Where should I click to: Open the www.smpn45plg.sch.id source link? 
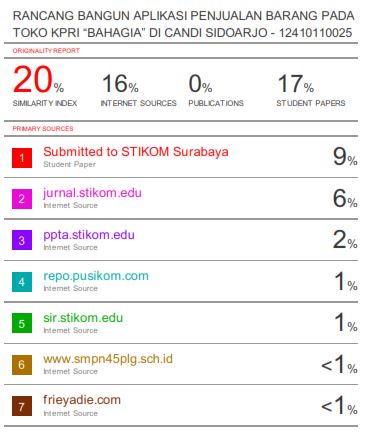tap(108, 359)
